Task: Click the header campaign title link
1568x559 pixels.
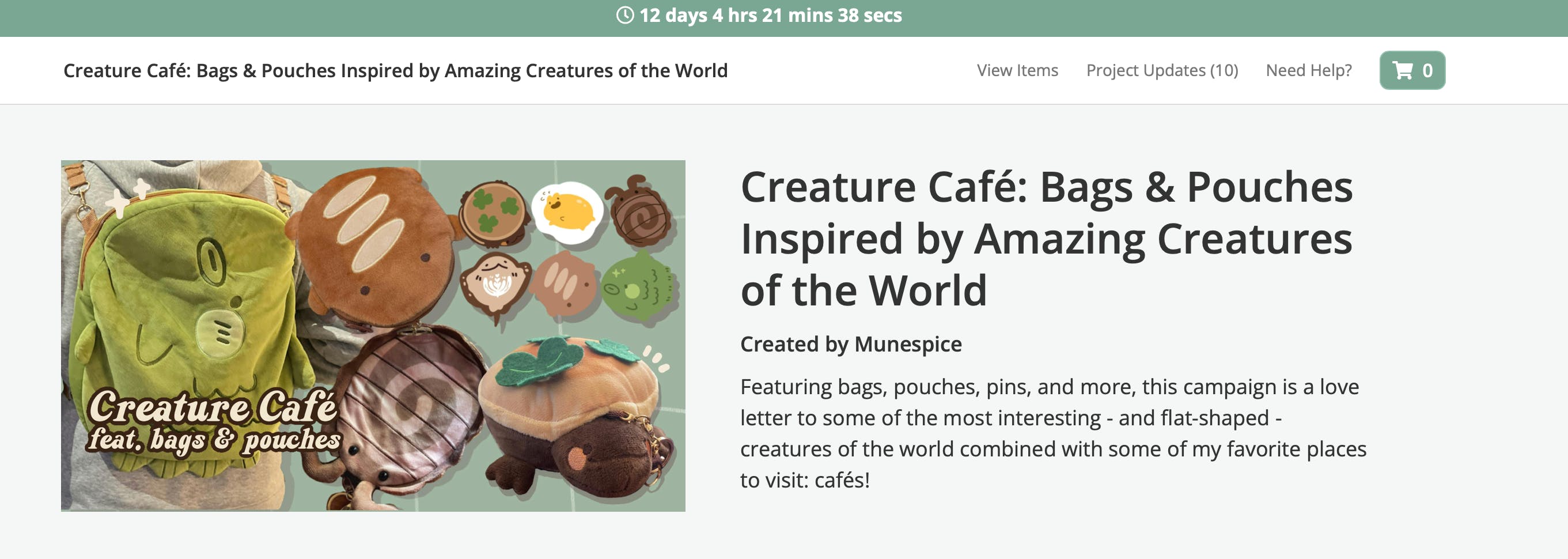Action: click(395, 71)
